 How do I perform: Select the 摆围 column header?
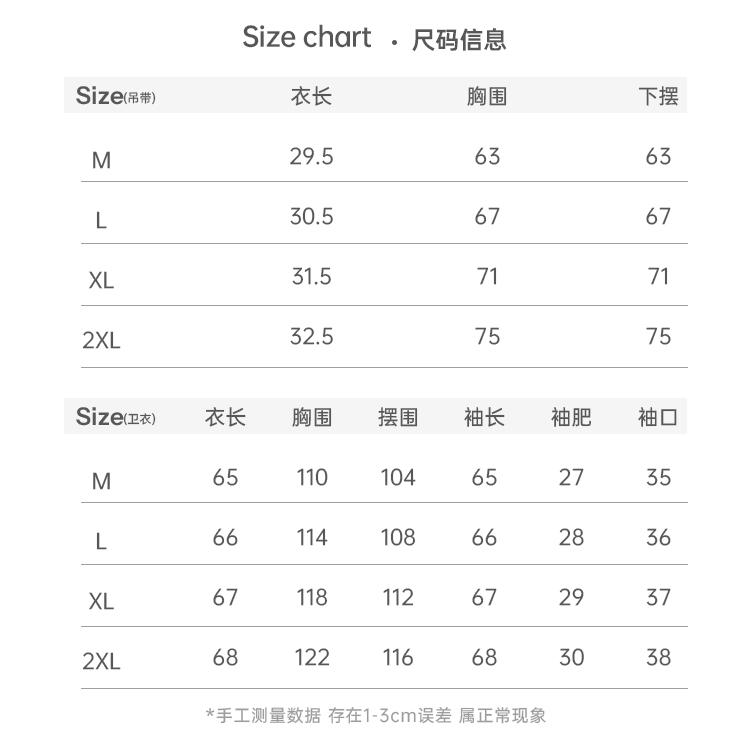(x=398, y=417)
